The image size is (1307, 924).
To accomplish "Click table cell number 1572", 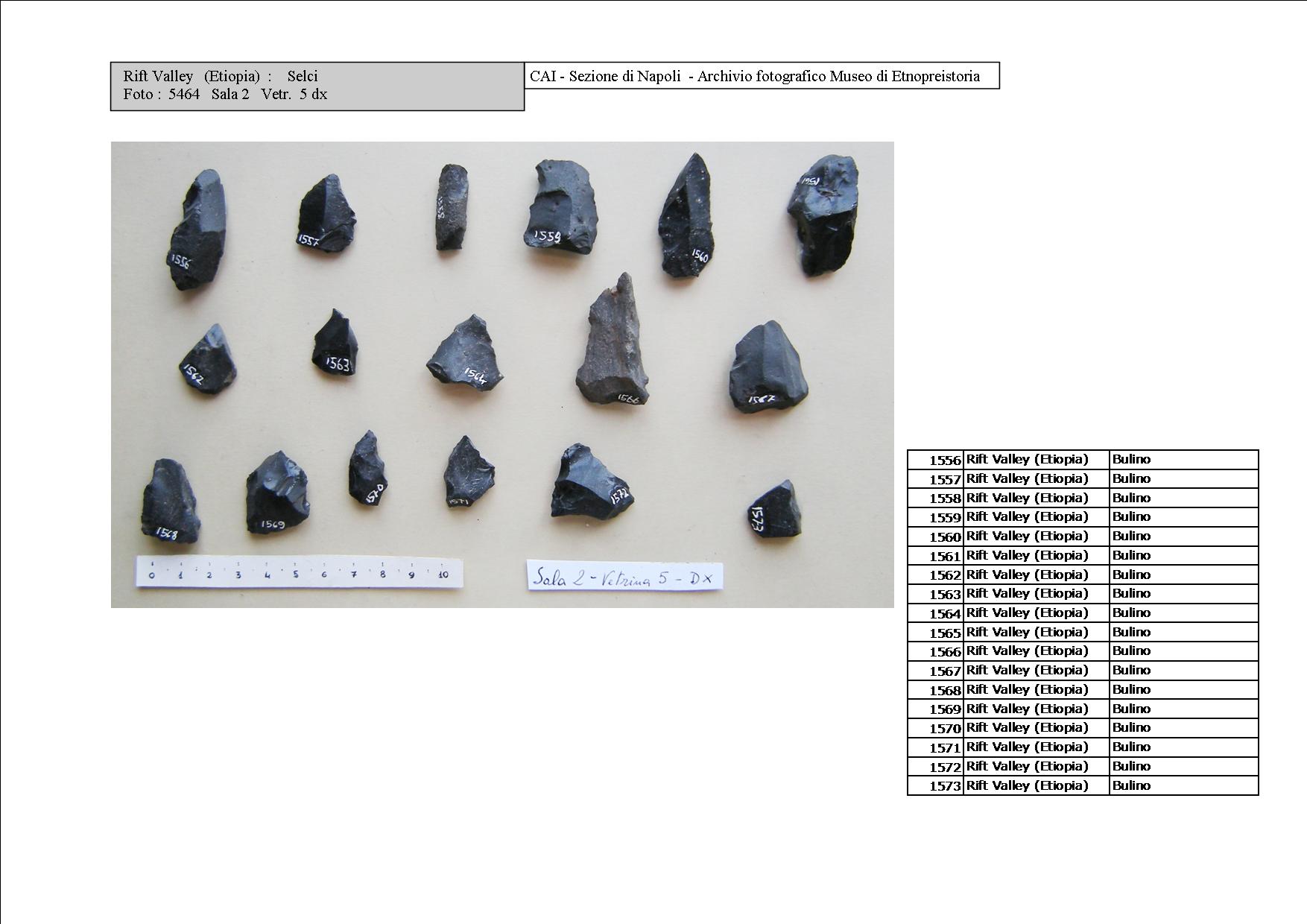I will point(935,767).
